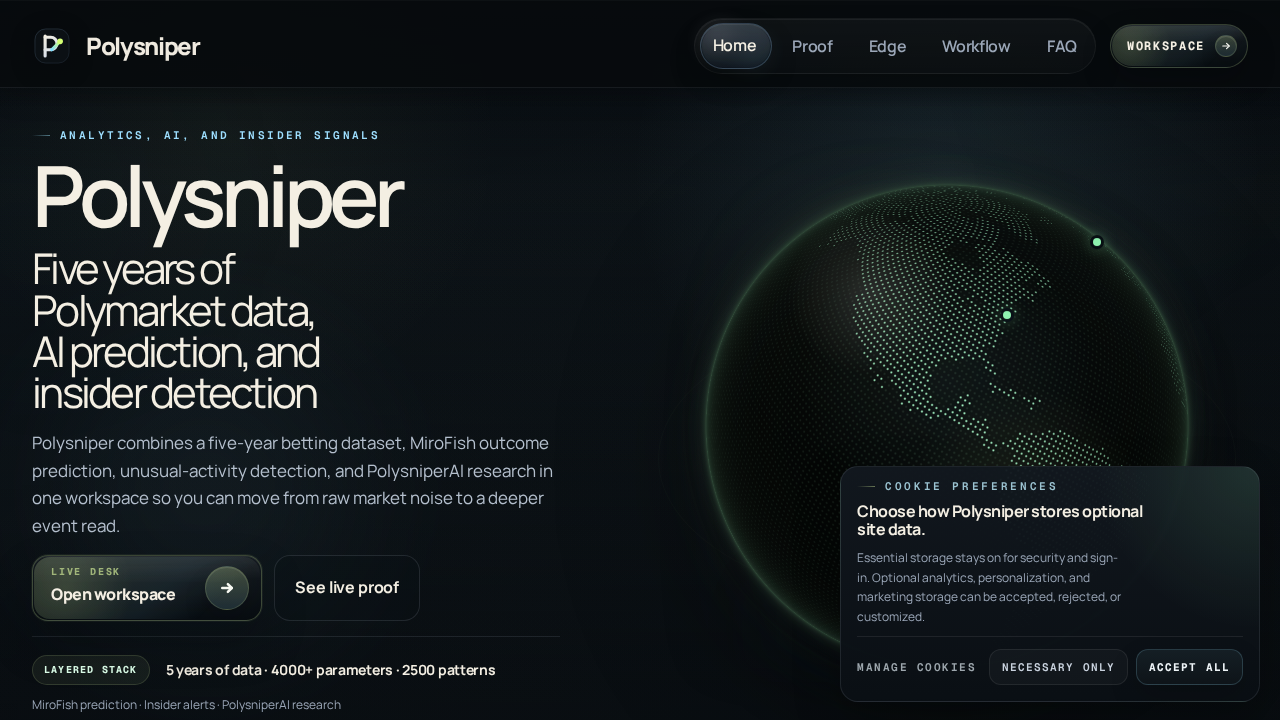This screenshot has height=720, width=1280.
Task: Click 'Analytics, AI, and Insider Signals' label
Action: [220, 135]
